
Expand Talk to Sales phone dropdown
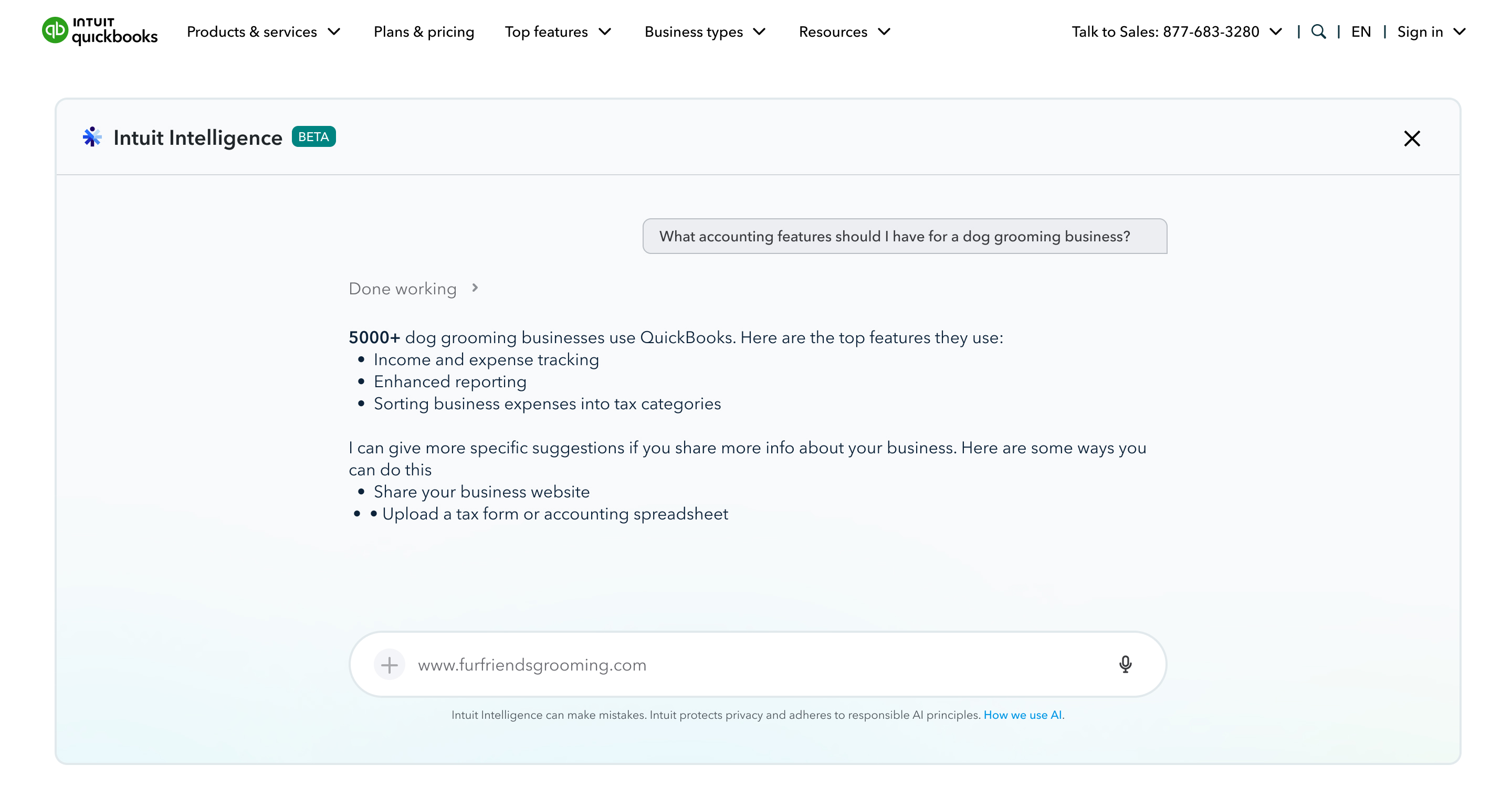click(1177, 31)
